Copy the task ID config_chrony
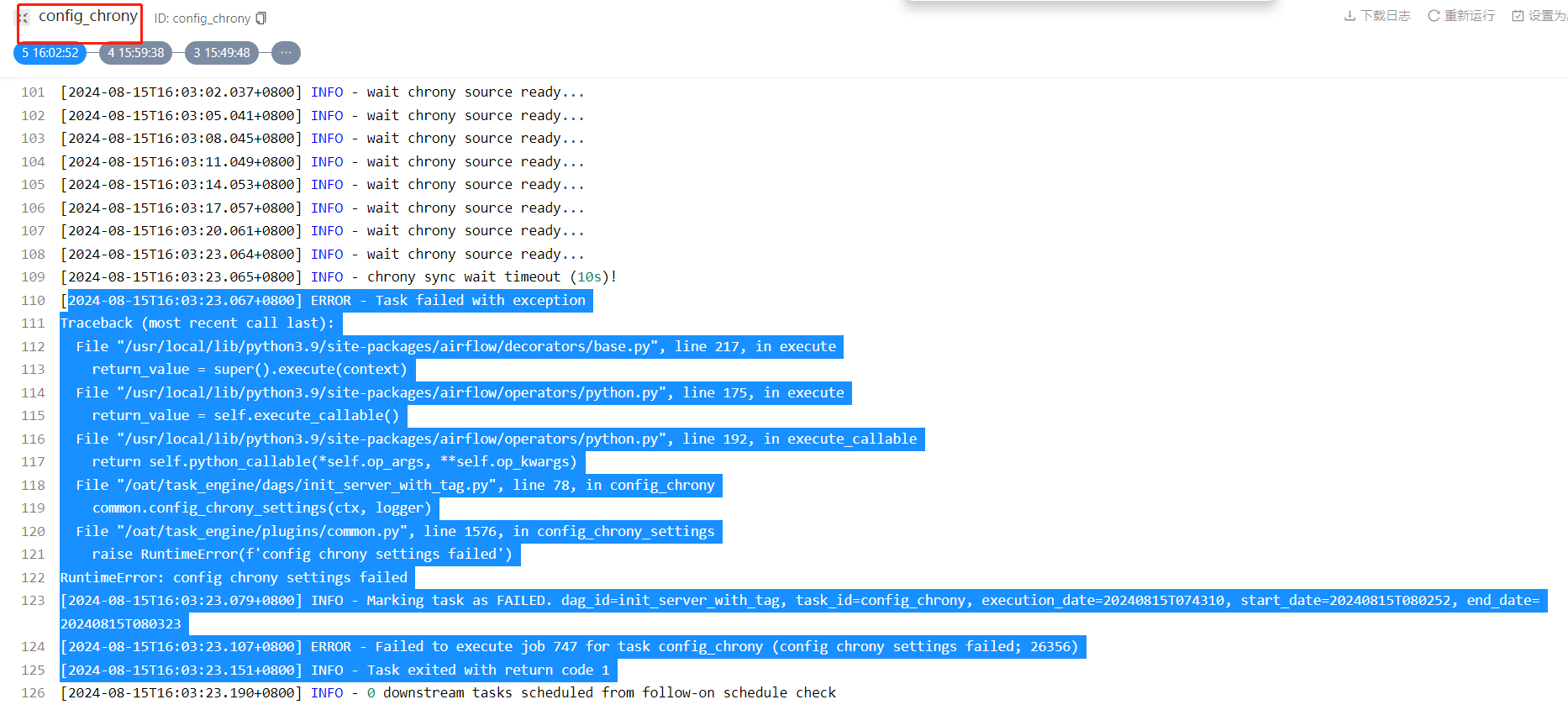This screenshot has height=710, width=1568. 261,18
